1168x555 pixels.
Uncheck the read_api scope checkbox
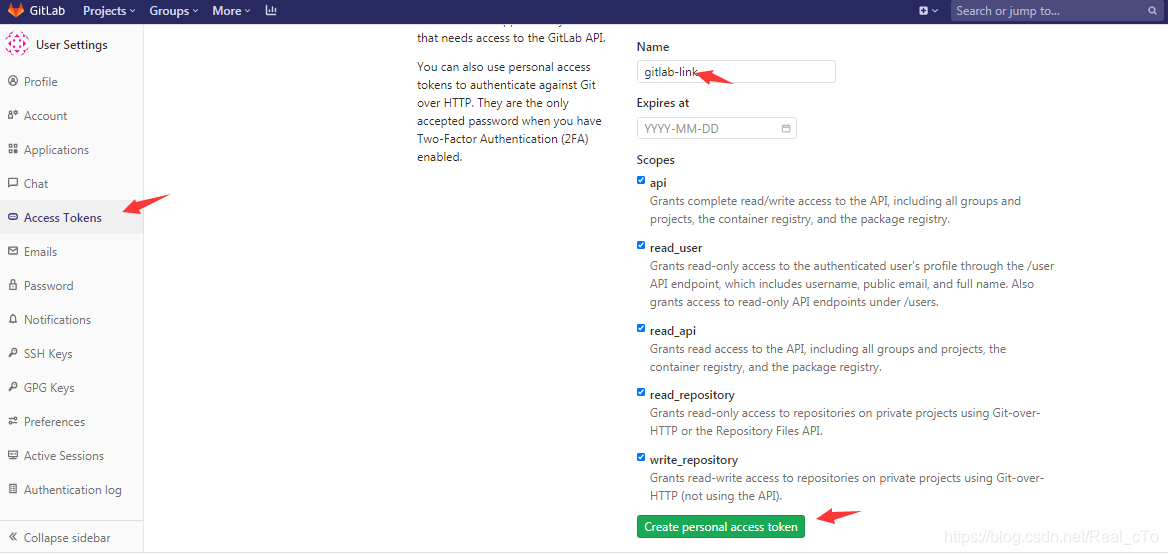tap(641, 328)
